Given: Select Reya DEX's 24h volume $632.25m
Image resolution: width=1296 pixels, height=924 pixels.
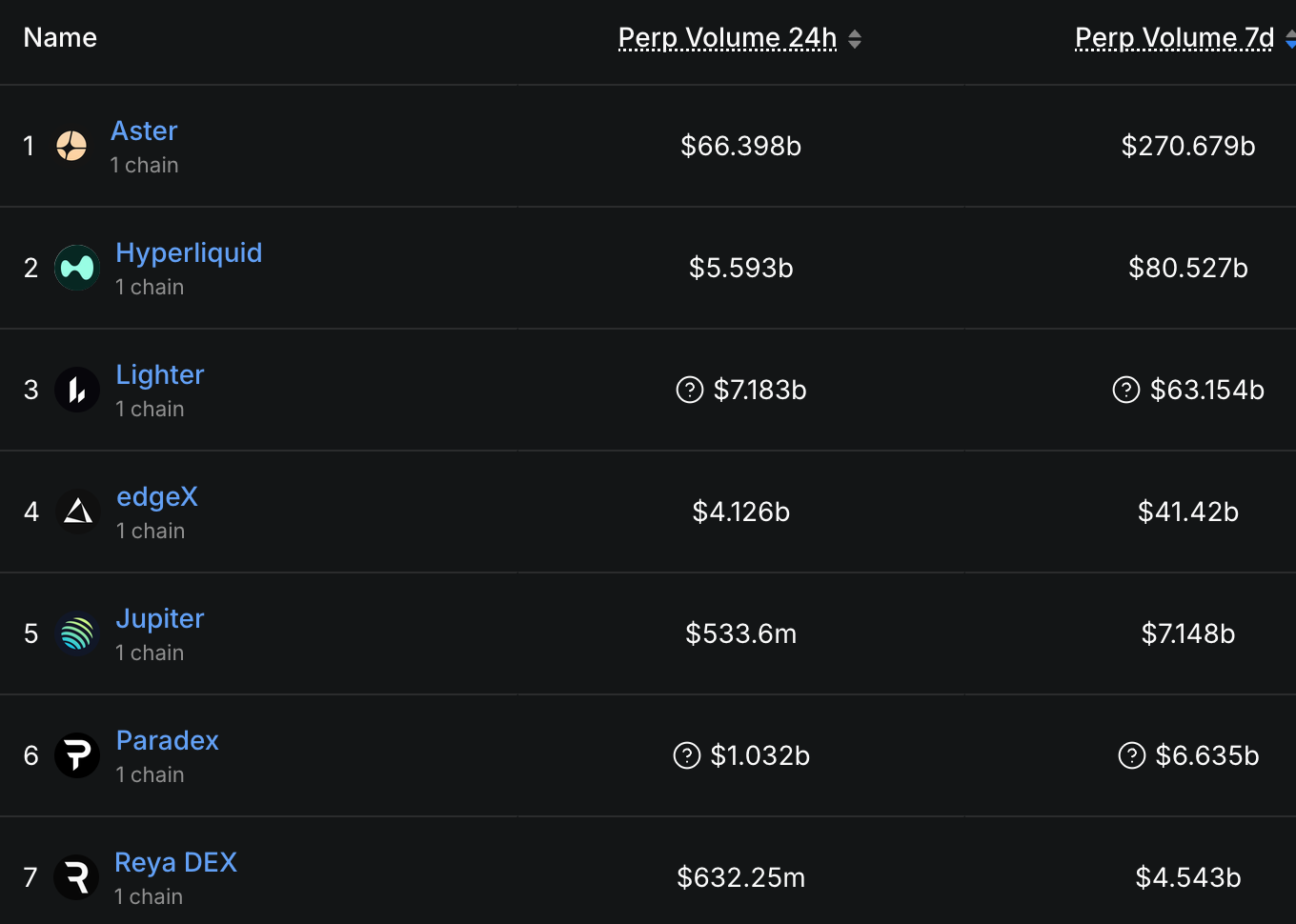Looking at the screenshot, I should [740, 877].
